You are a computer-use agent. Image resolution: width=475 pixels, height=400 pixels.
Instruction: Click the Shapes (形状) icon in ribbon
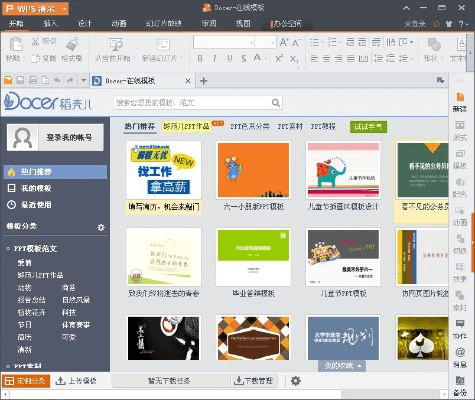click(434, 44)
